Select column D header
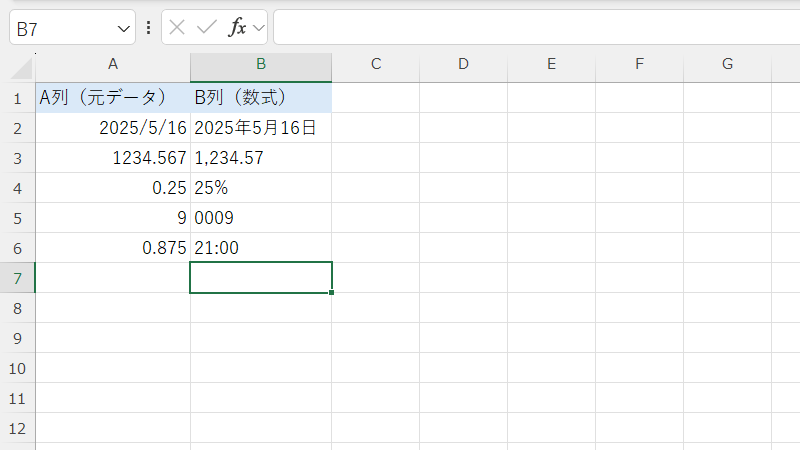The height and width of the screenshot is (450, 800). pyautogui.click(x=463, y=64)
